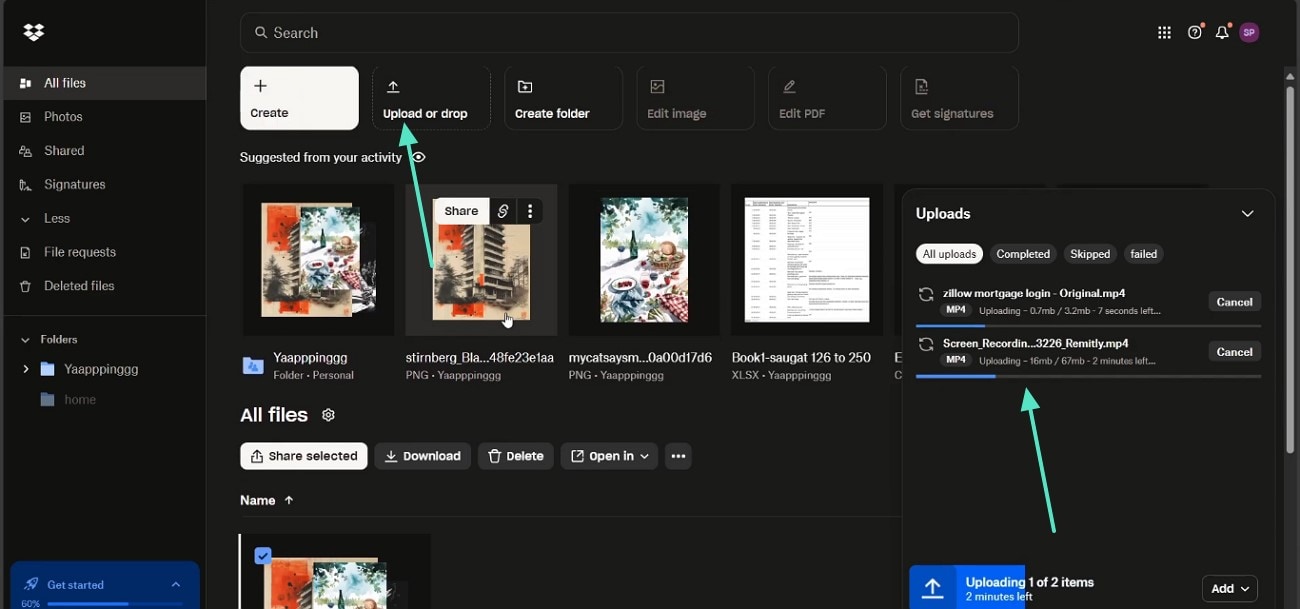Click the Get signatures tile

pyautogui.click(x=959, y=98)
